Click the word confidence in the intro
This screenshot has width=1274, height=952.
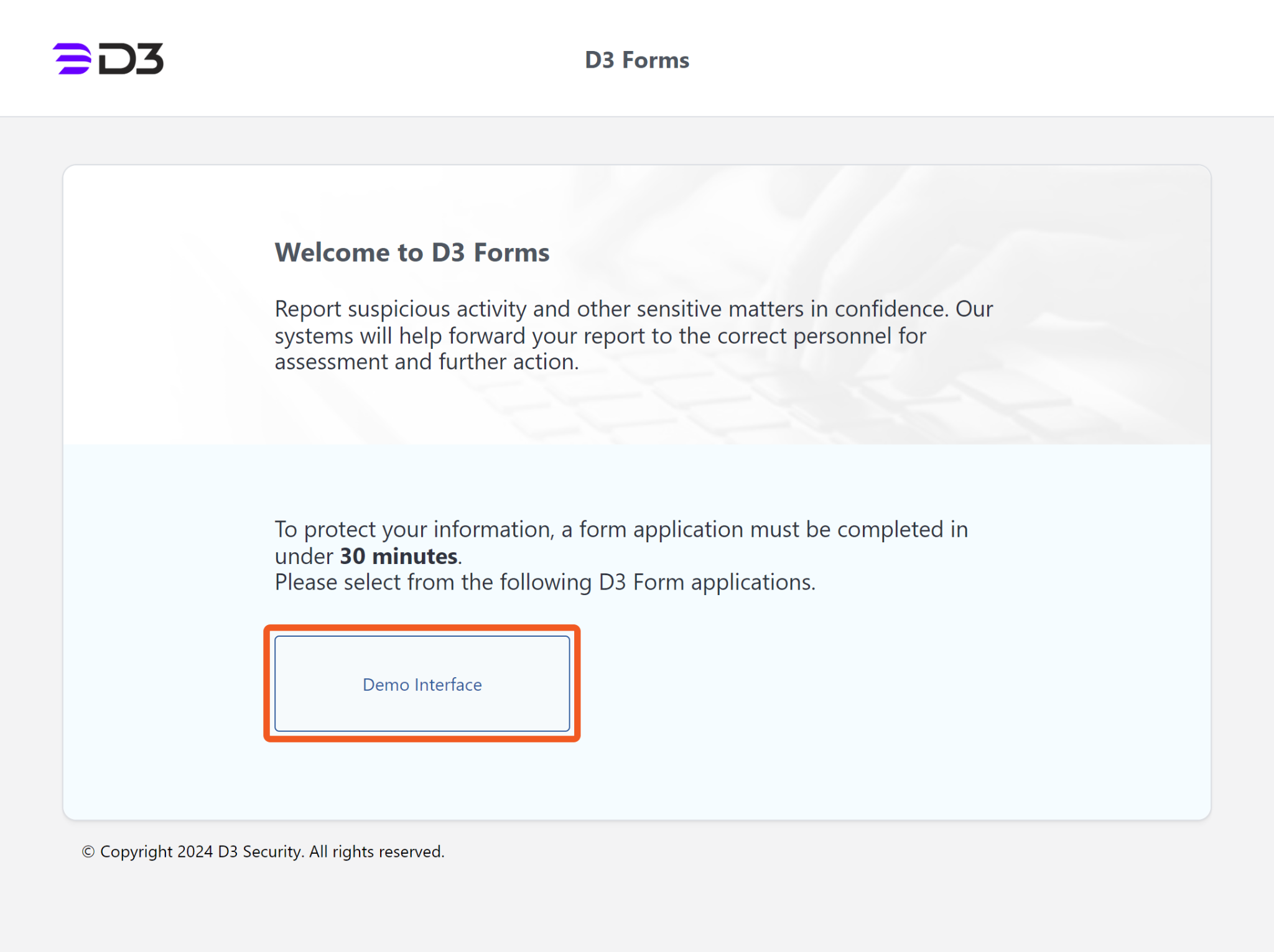click(x=890, y=309)
